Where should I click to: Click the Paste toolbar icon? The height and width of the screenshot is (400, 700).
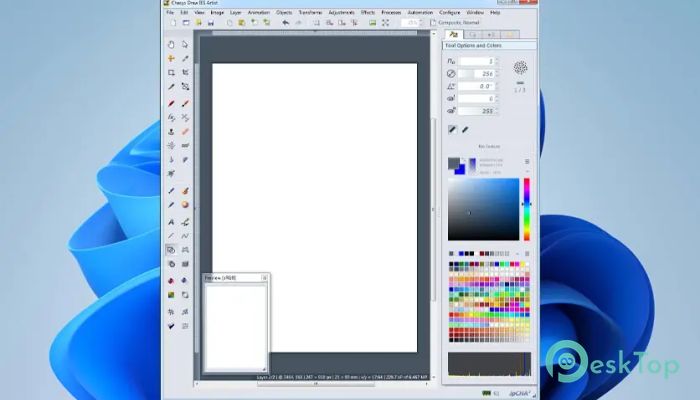242,23
